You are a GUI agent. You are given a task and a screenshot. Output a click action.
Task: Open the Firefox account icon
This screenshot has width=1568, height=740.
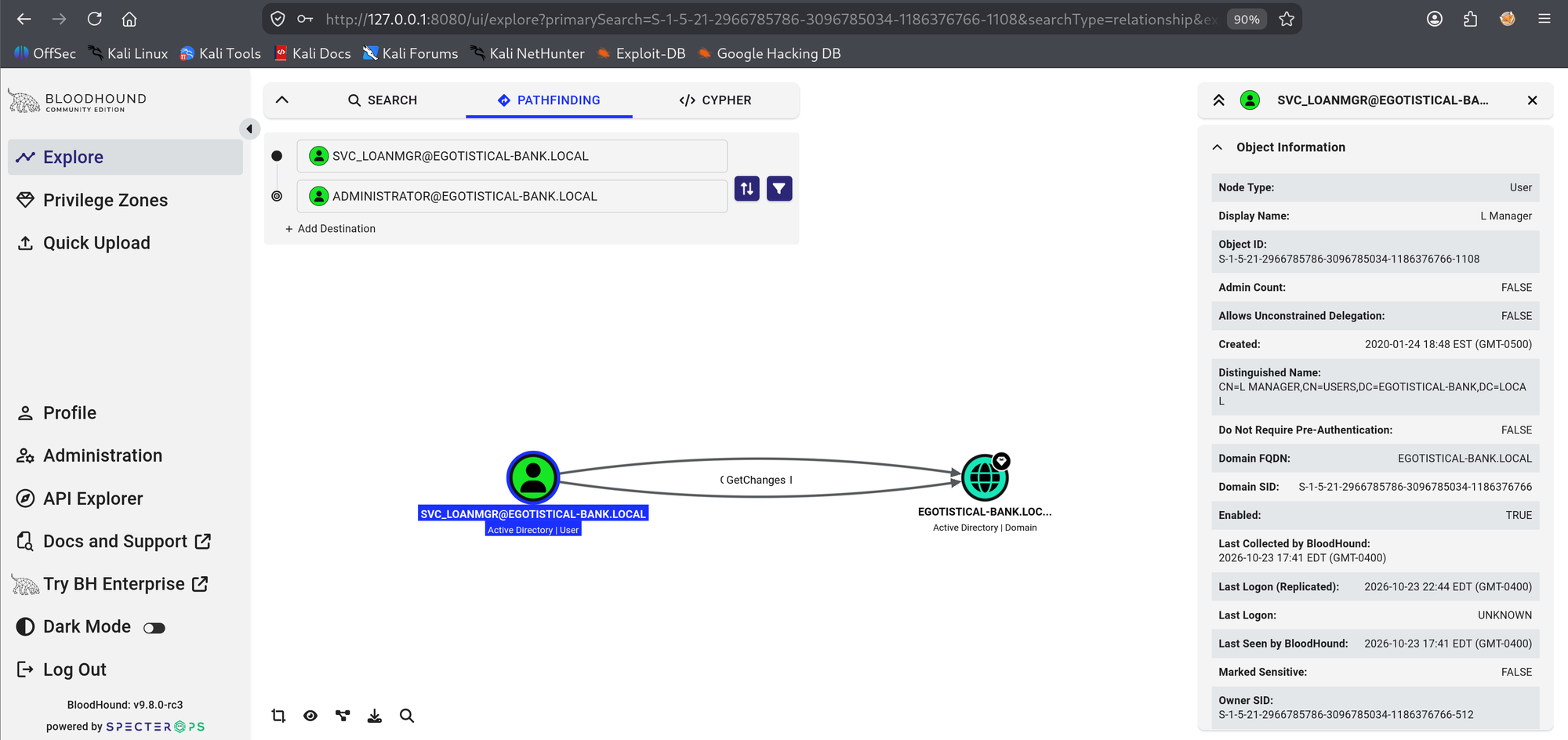pyautogui.click(x=1435, y=19)
